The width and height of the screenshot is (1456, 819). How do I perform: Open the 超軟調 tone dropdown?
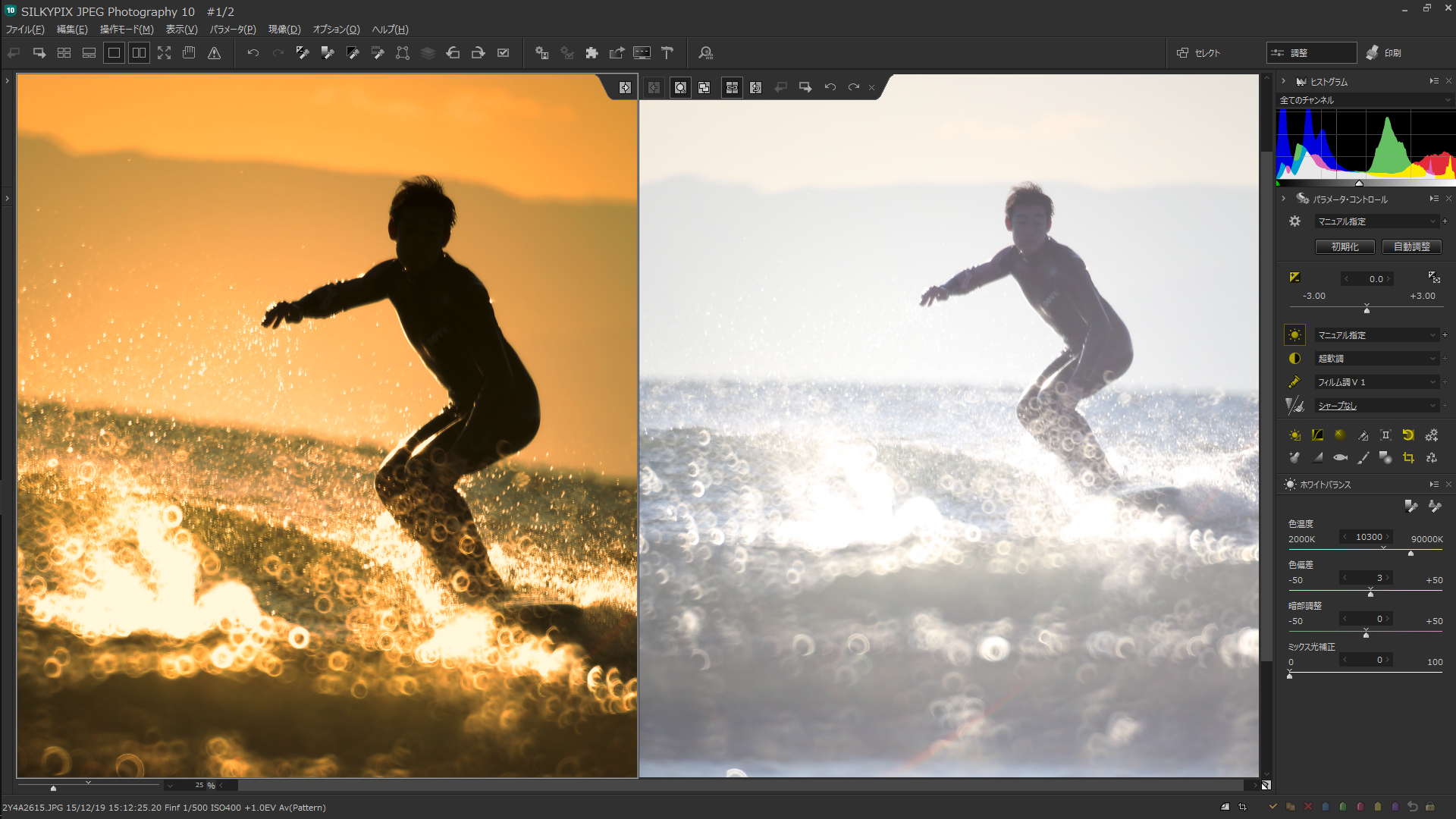[x=1376, y=359]
